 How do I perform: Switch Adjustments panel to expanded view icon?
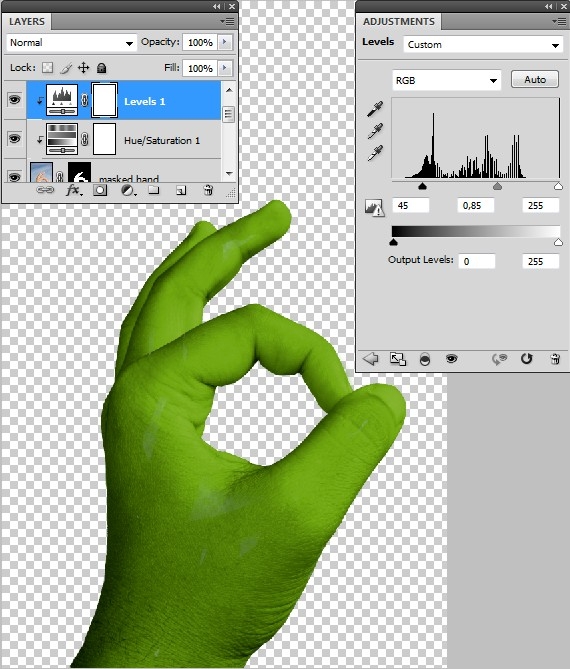(x=398, y=359)
